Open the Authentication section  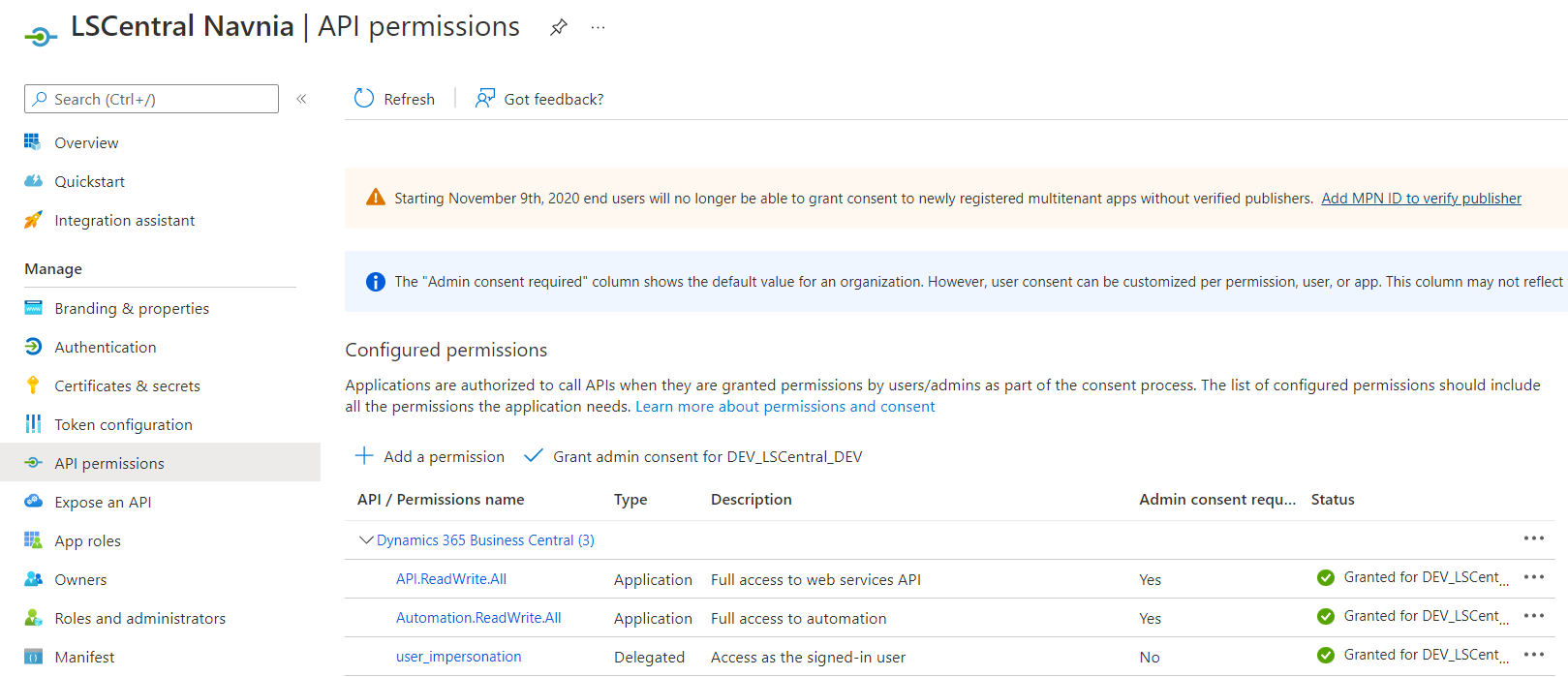(x=105, y=347)
